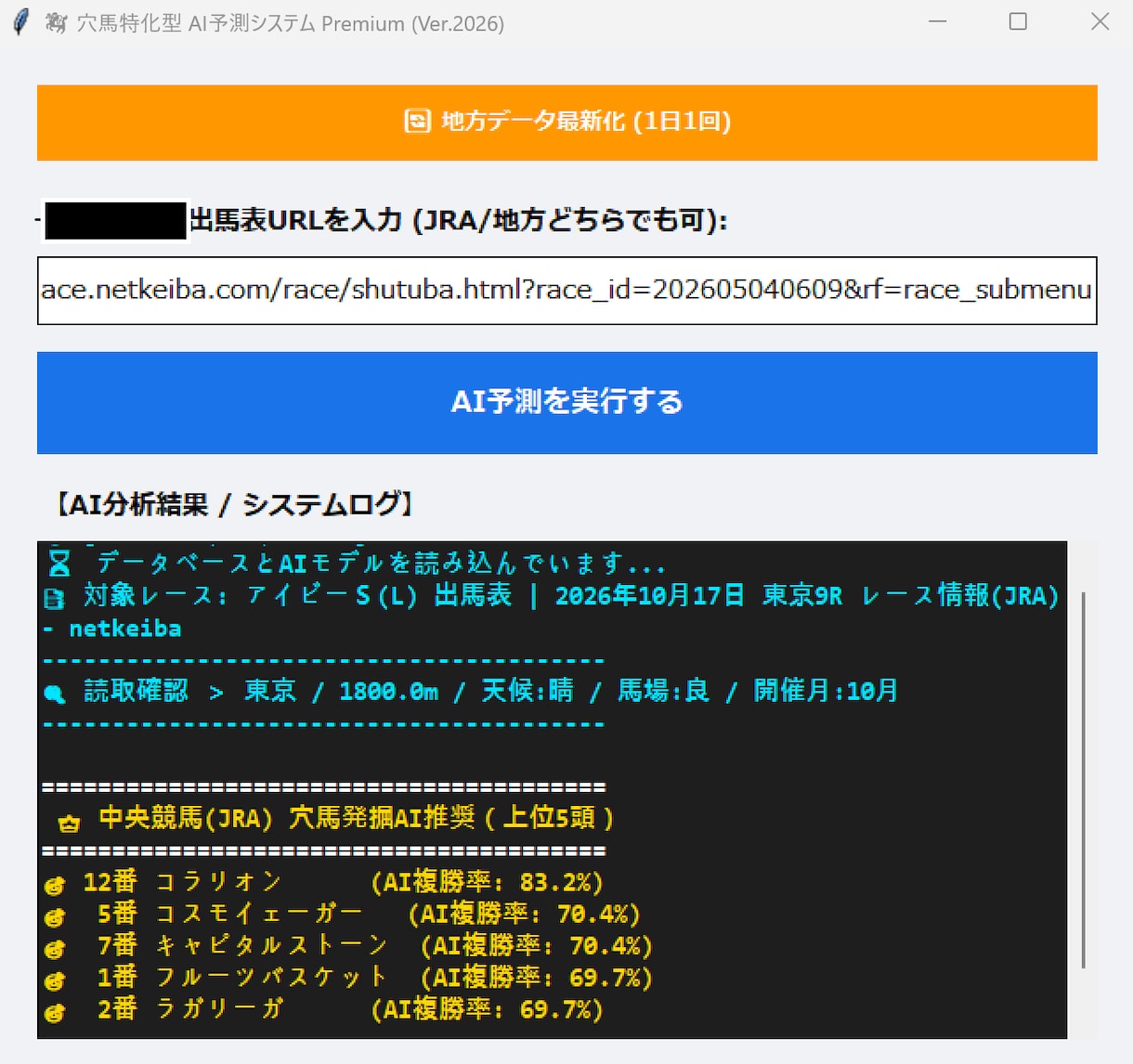Click the log panel's vertical scrollbar

tap(1083, 780)
